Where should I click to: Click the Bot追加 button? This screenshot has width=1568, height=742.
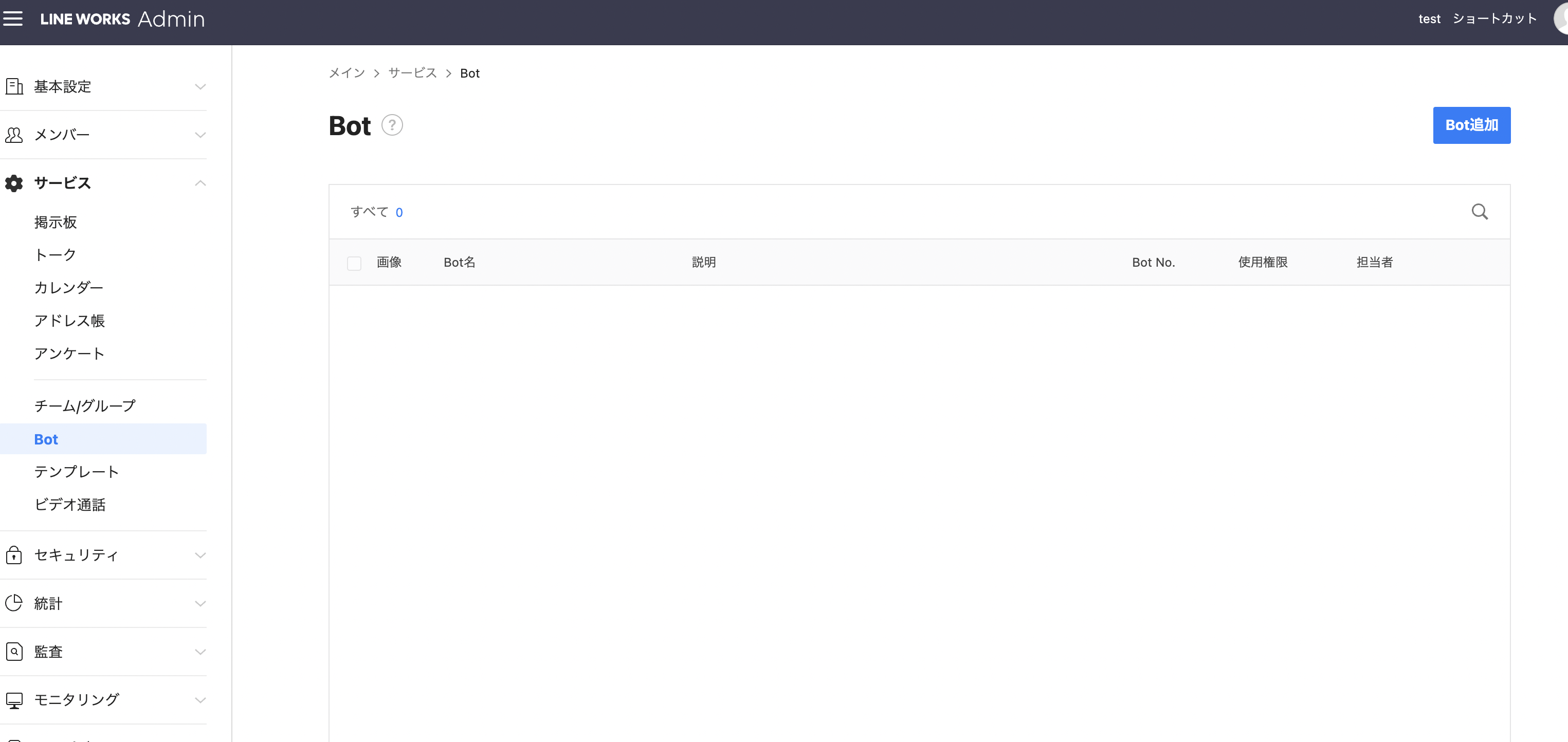click(1472, 125)
